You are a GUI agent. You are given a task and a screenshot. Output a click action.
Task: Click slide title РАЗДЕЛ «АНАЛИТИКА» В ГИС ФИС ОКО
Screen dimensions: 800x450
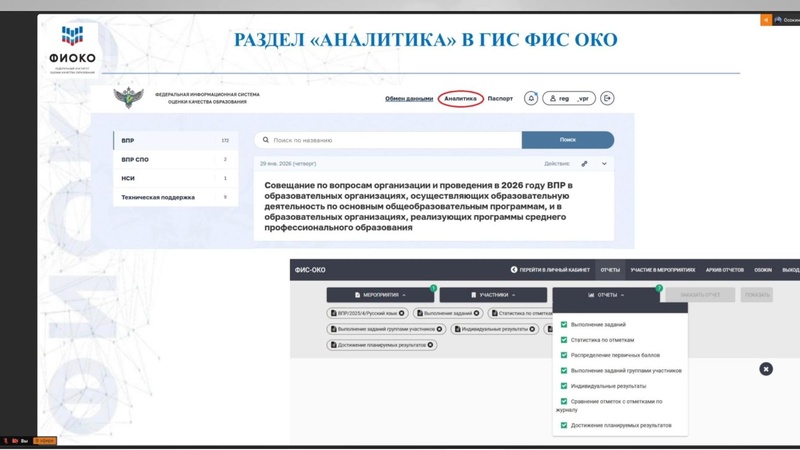[x=426, y=40]
